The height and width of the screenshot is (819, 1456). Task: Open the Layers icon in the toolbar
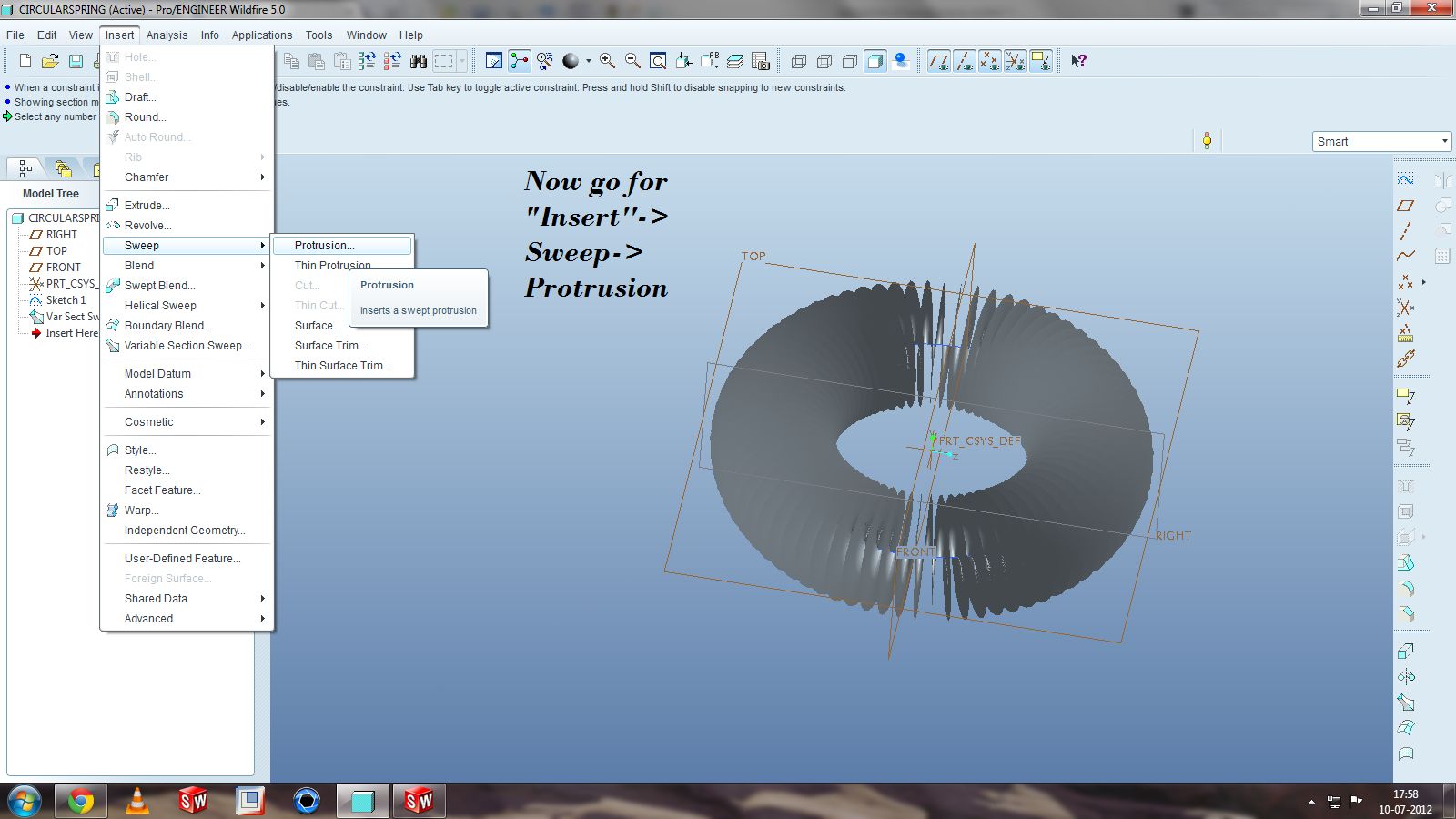tap(735, 61)
